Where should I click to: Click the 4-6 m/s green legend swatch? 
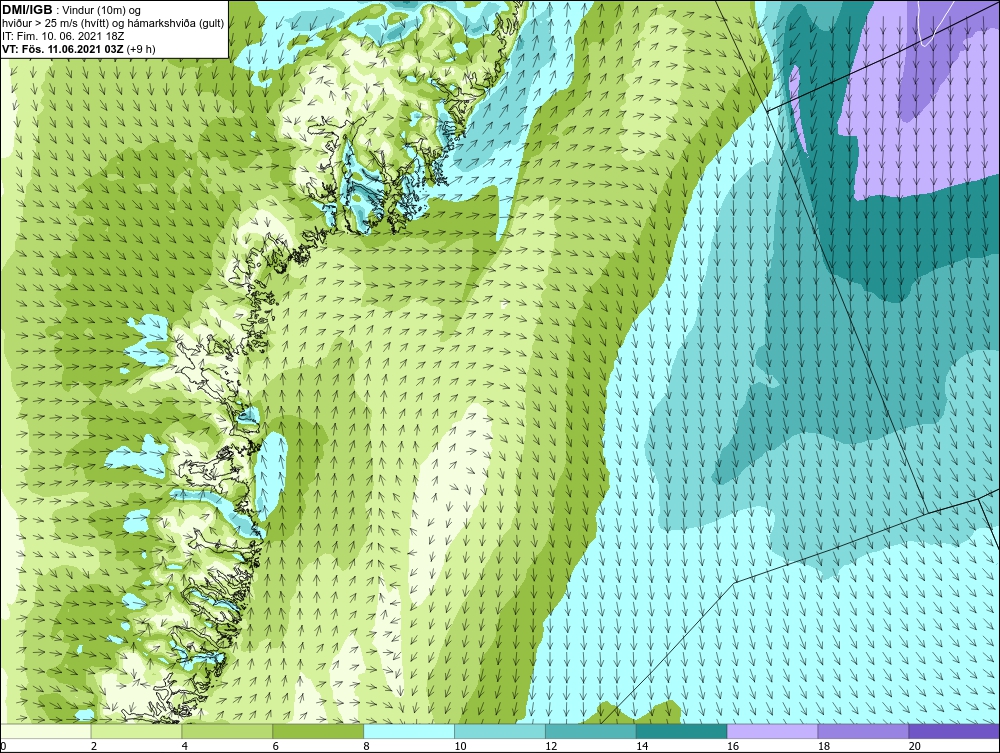227,731
